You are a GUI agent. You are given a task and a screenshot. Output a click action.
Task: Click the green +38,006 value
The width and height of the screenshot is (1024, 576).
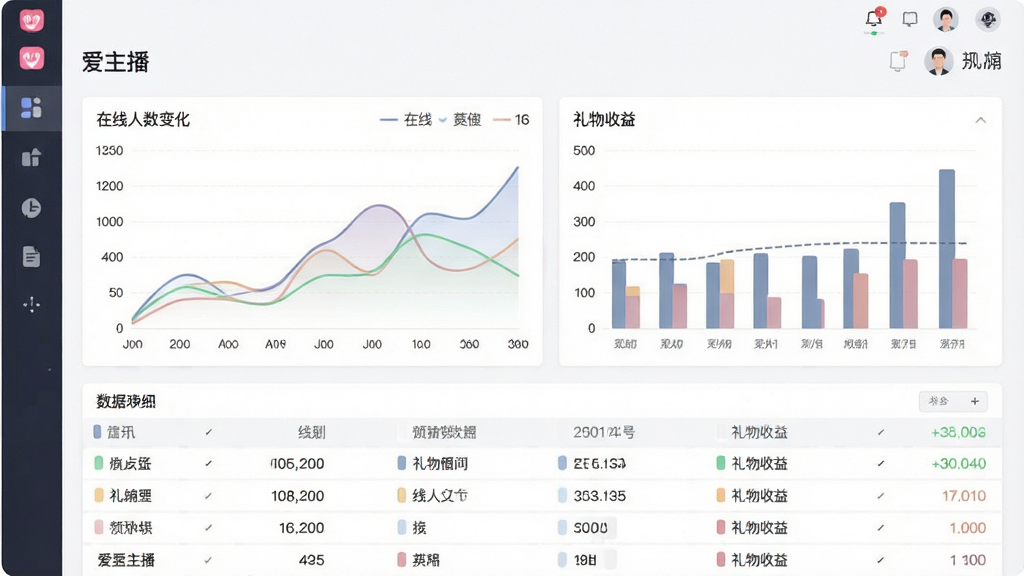(x=958, y=432)
